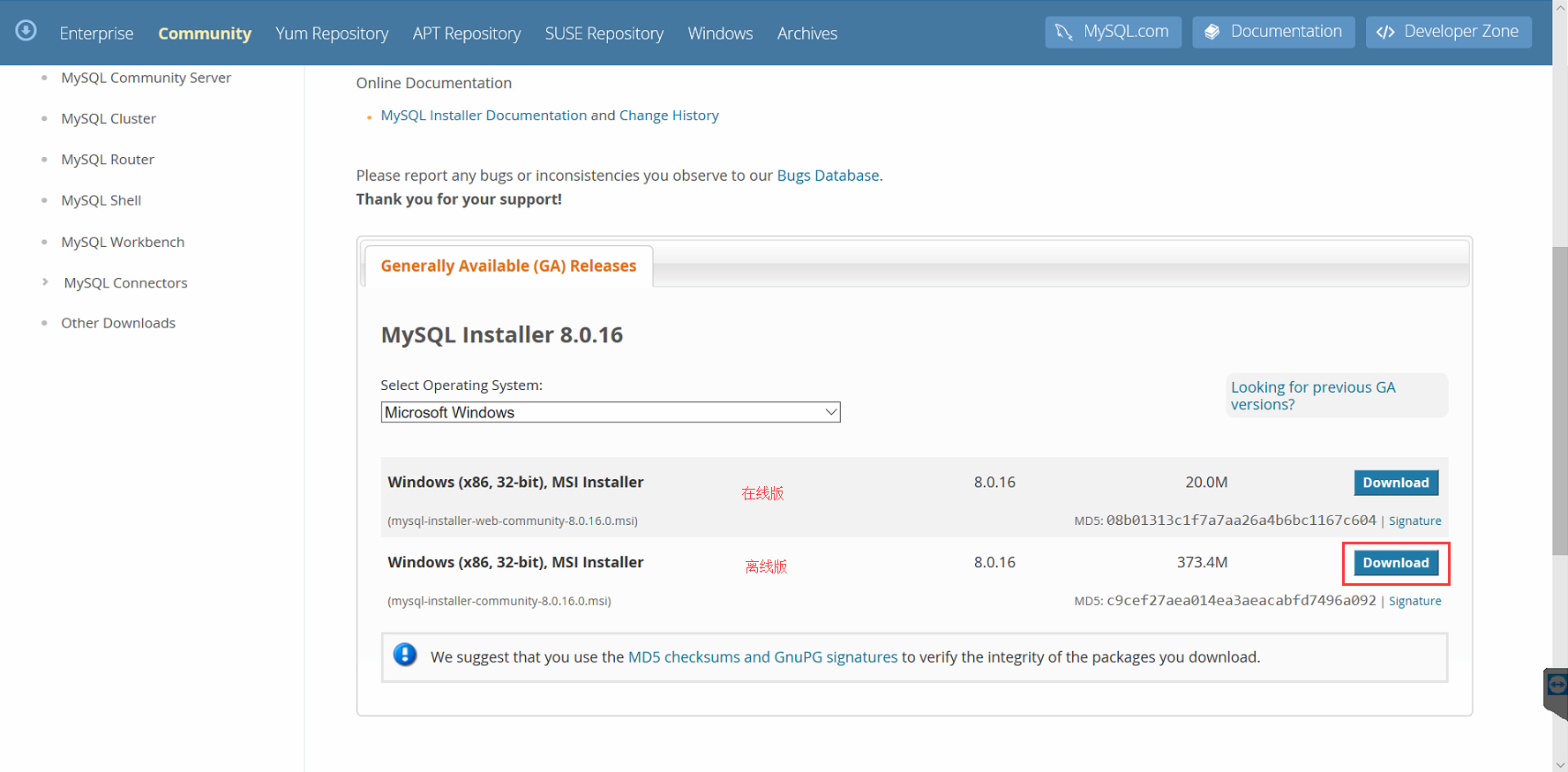Screen dimensions: 1568x772
Task: Open MySQL Shell sidebar item
Action: [x=101, y=200]
